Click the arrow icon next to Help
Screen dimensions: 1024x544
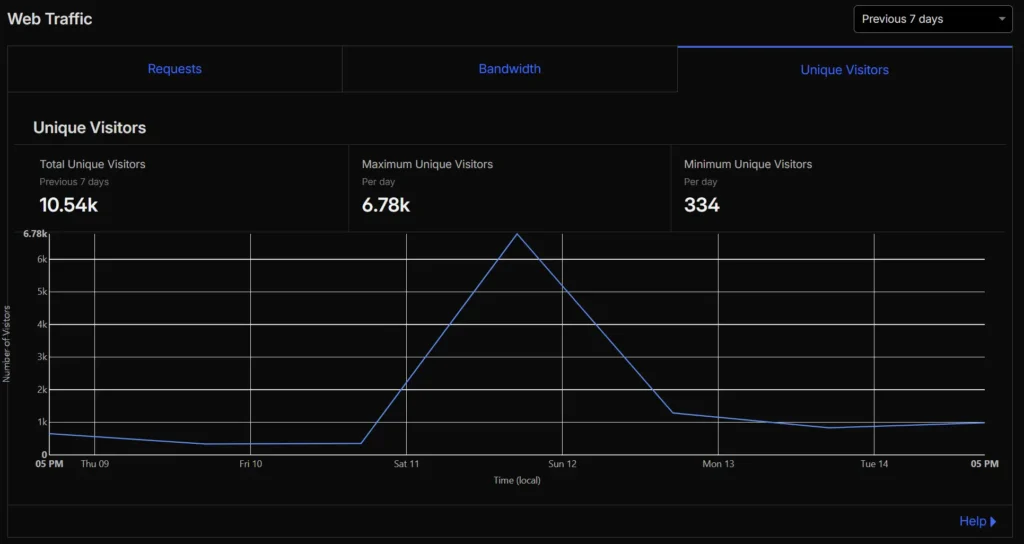993,521
